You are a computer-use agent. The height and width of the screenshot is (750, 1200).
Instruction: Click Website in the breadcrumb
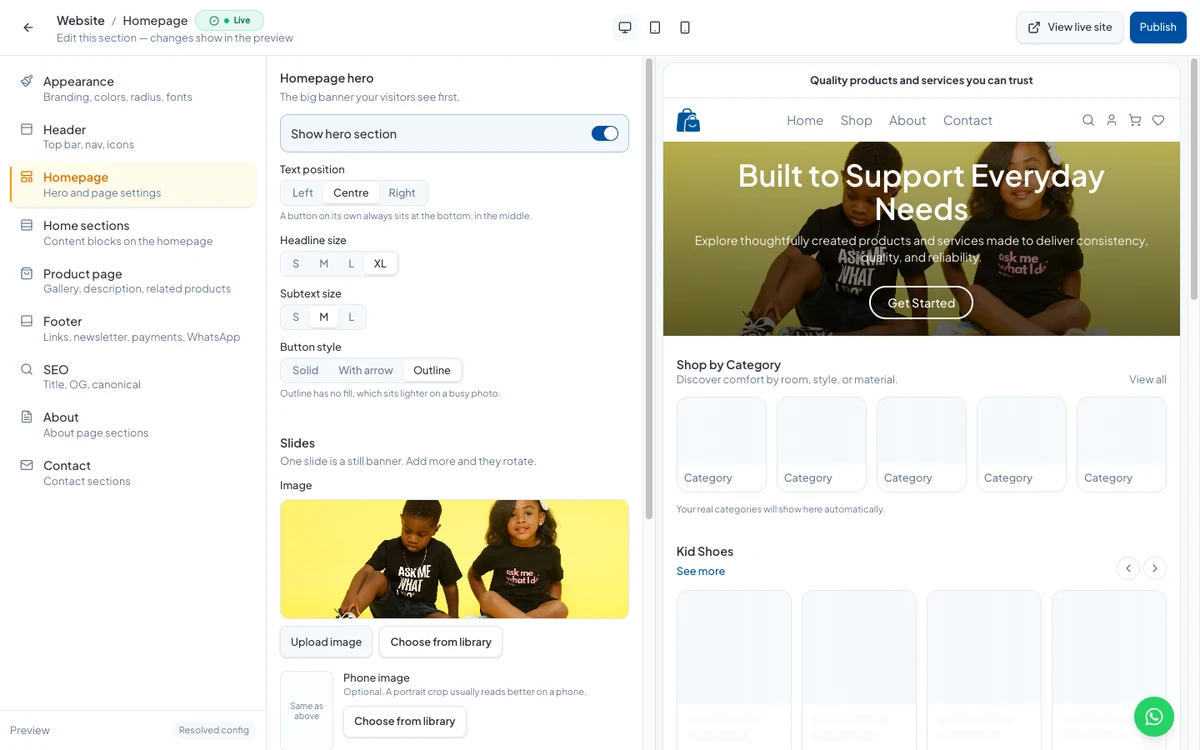[x=81, y=20]
